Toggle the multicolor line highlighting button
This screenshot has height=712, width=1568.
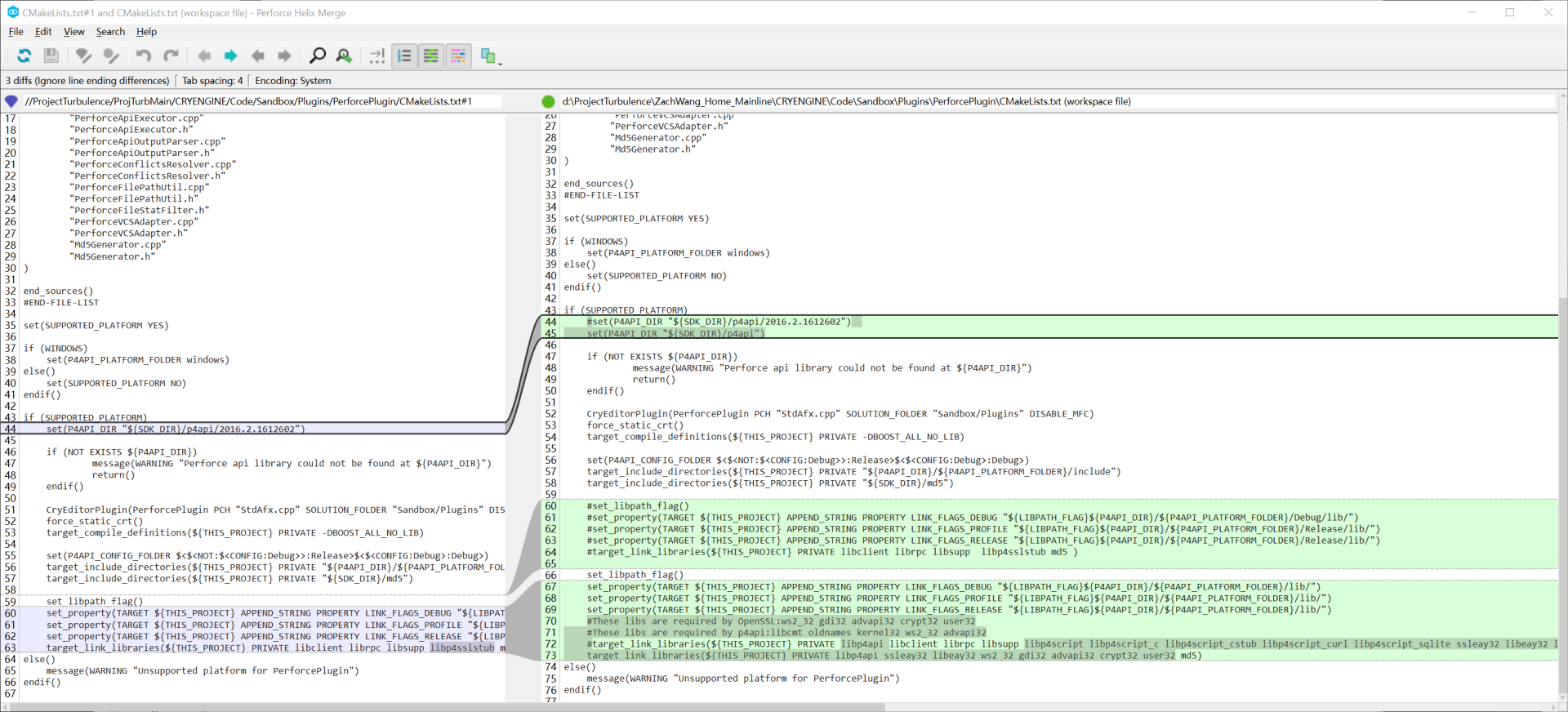coord(458,56)
